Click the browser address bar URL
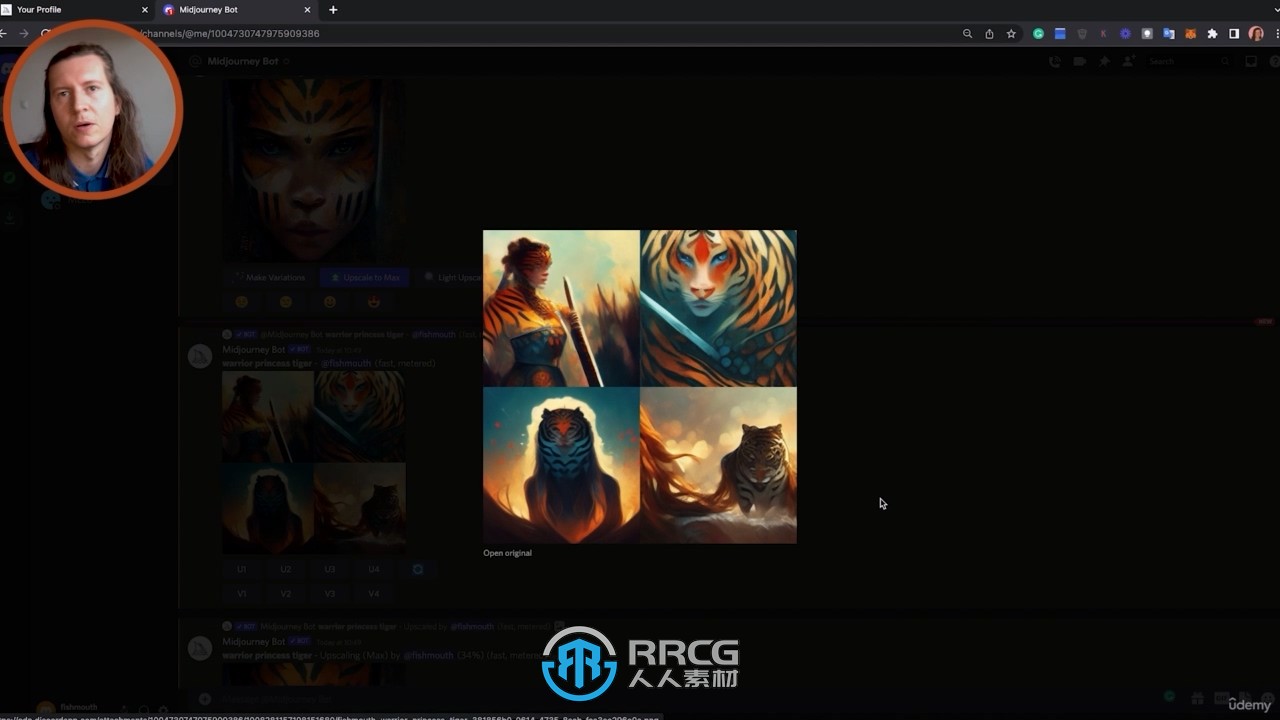The height and width of the screenshot is (720, 1280). [230, 33]
